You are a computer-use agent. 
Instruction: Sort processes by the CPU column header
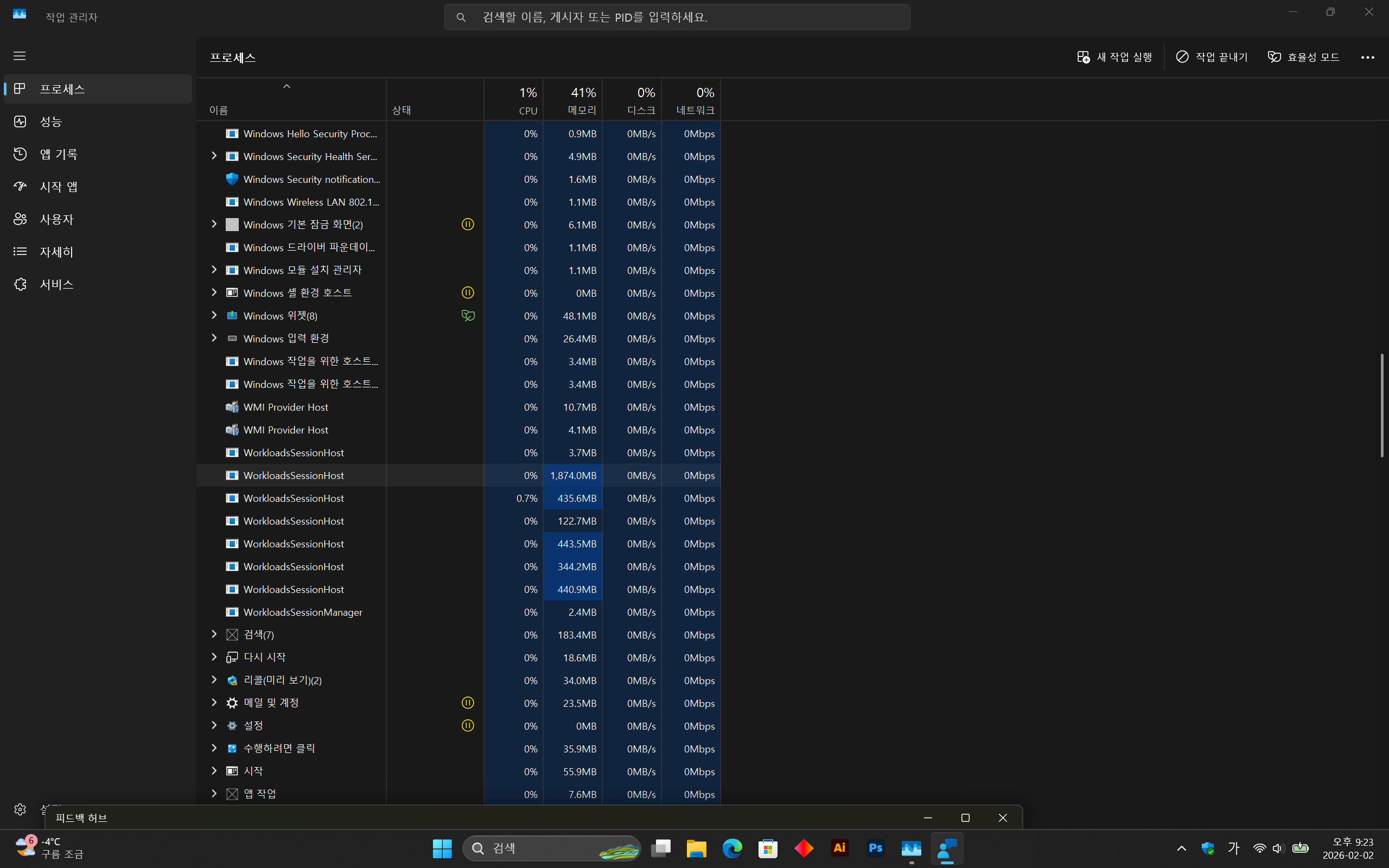(x=514, y=99)
